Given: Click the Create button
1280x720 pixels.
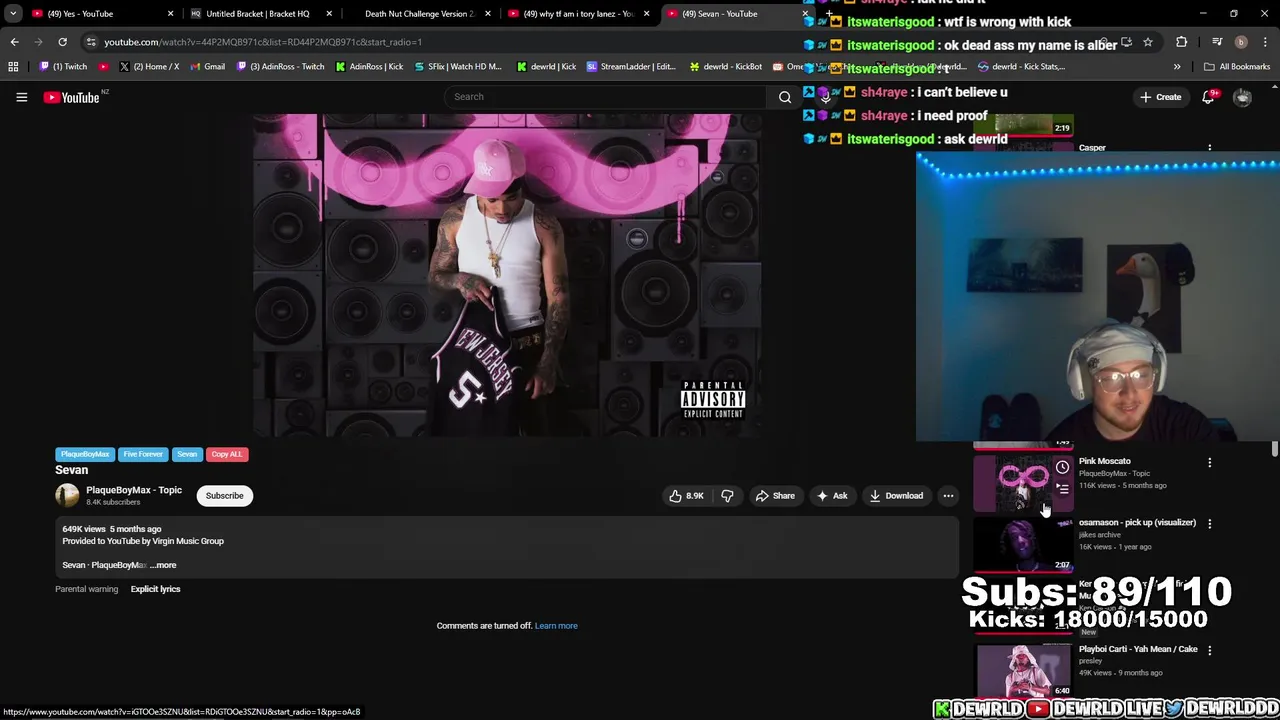Looking at the screenshot, I should click(1160, 97).
